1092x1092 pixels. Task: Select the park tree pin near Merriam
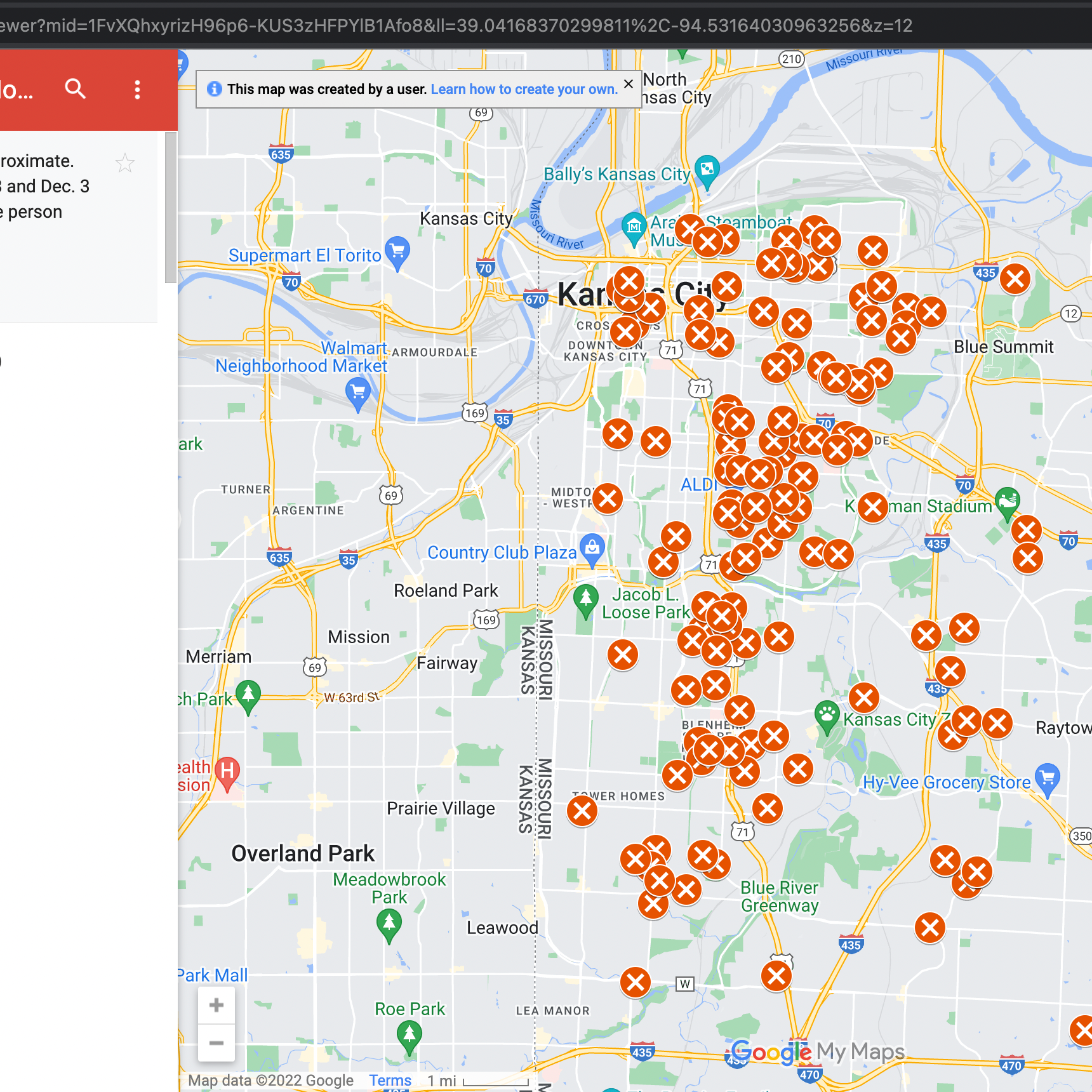click(x=248, y=696)
